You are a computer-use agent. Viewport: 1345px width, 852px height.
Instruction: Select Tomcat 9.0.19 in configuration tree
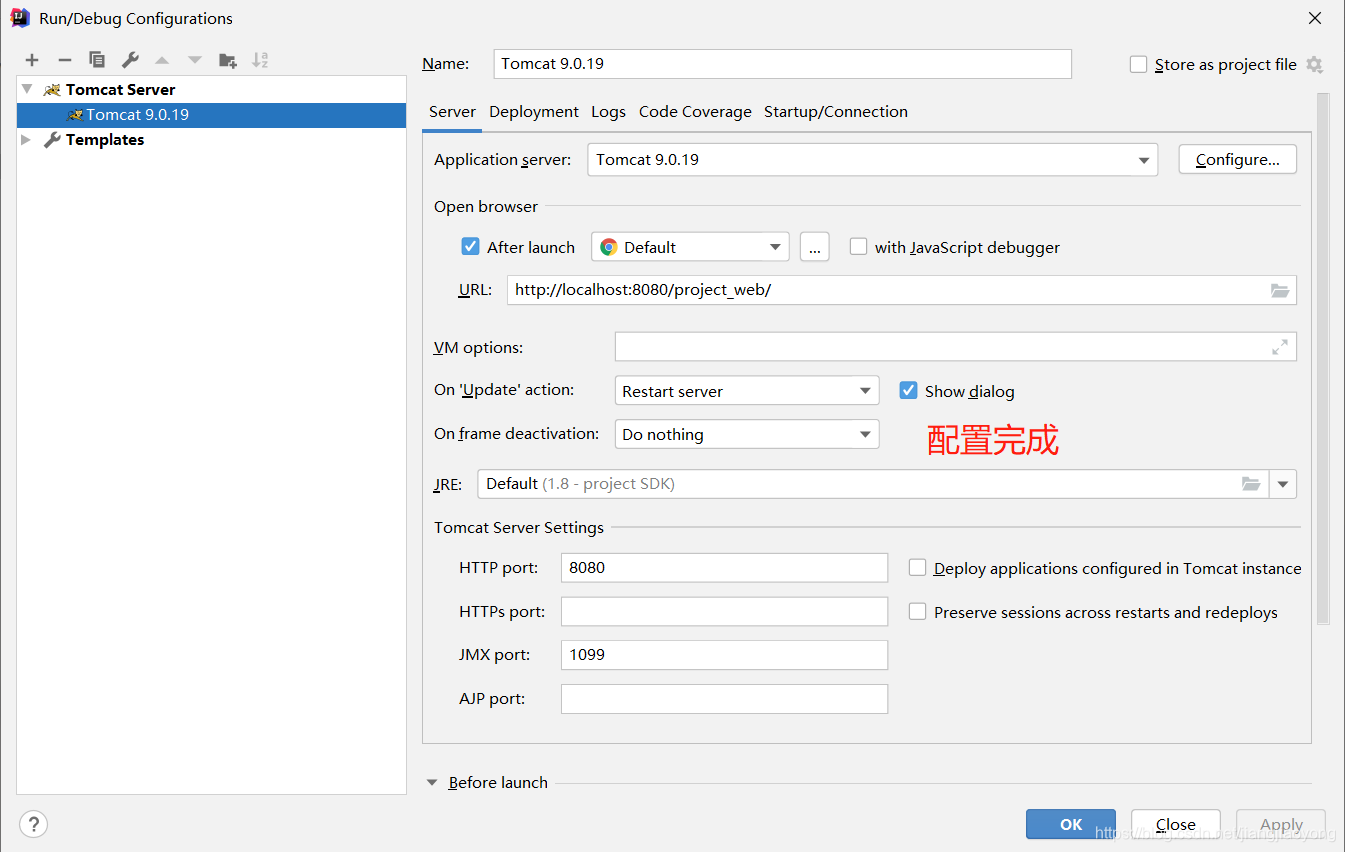211,115
